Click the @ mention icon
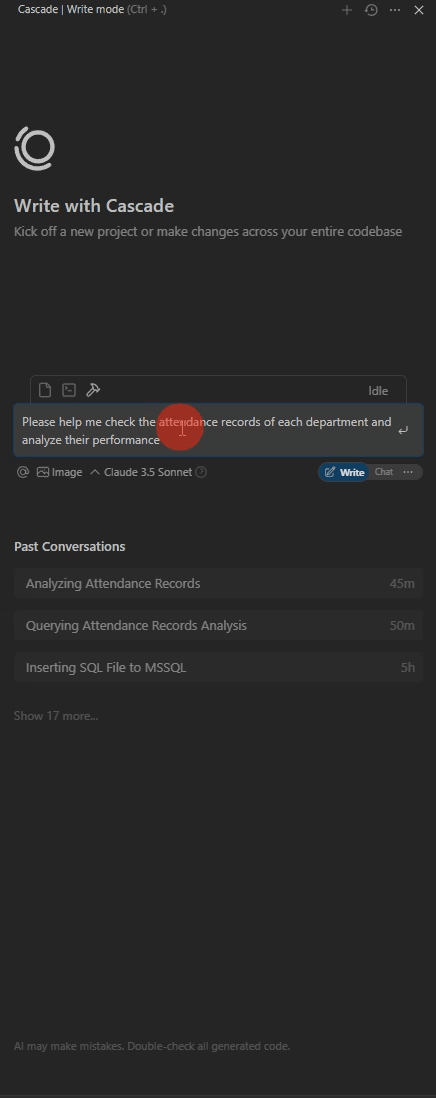This screenshot has width=436, height=1098. pyautogui.click(x=23, y=472)
